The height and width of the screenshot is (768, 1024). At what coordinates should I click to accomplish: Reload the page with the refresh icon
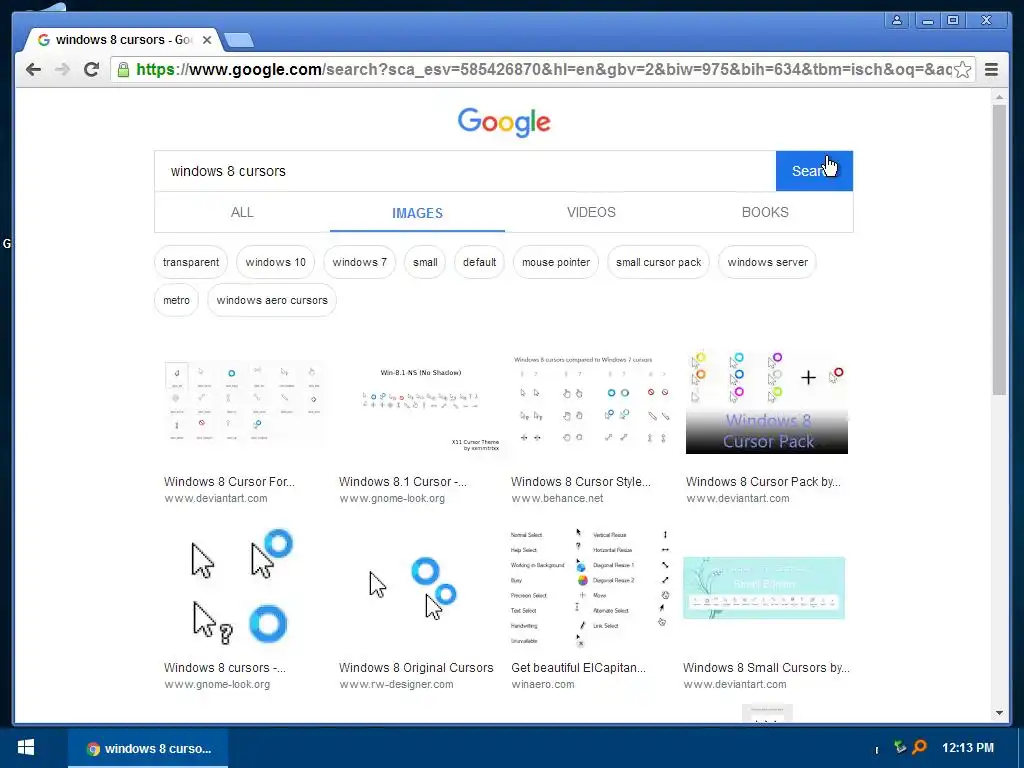(91, 69)
